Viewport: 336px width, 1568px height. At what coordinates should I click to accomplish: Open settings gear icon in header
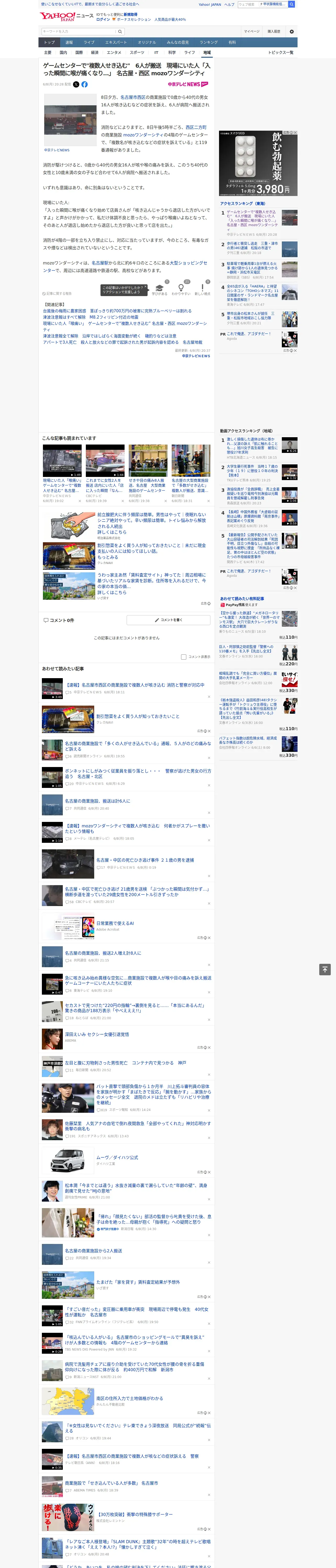[x=292, y=31]
